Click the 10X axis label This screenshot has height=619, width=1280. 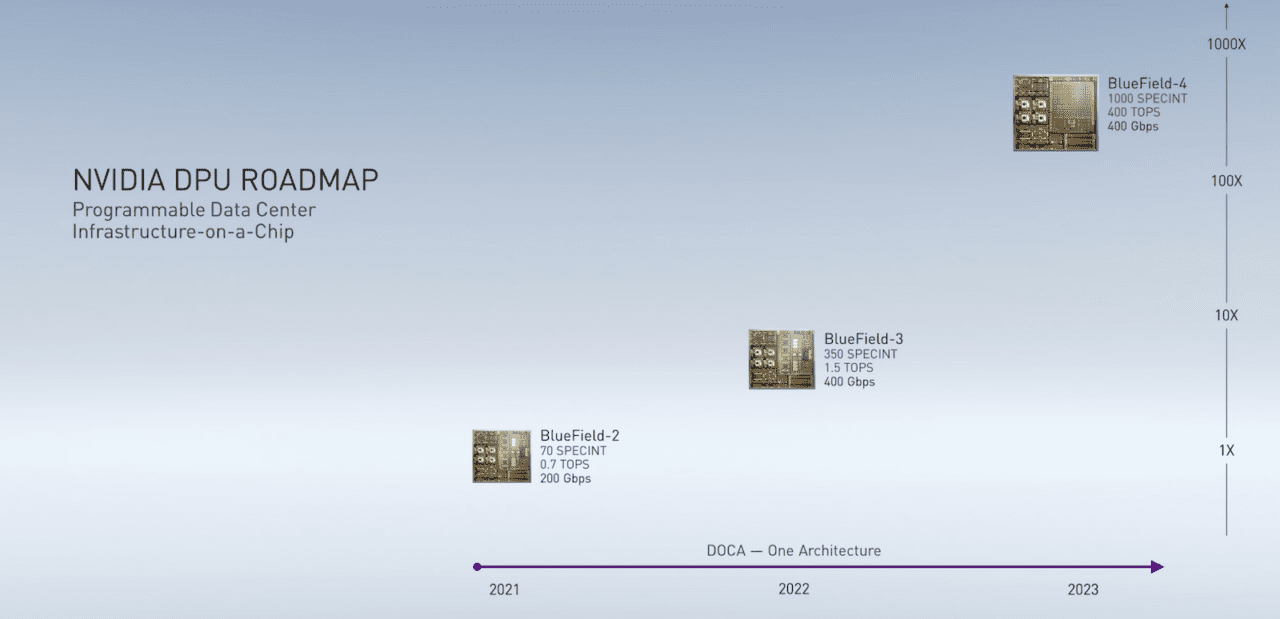pos(1226,315)
